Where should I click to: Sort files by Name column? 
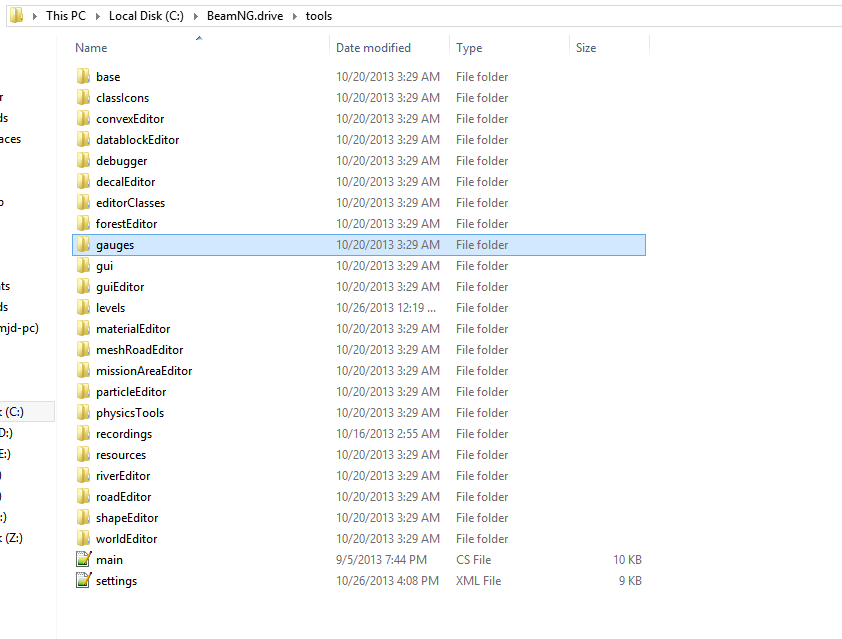pyautogui.click(x=91, y=48)
